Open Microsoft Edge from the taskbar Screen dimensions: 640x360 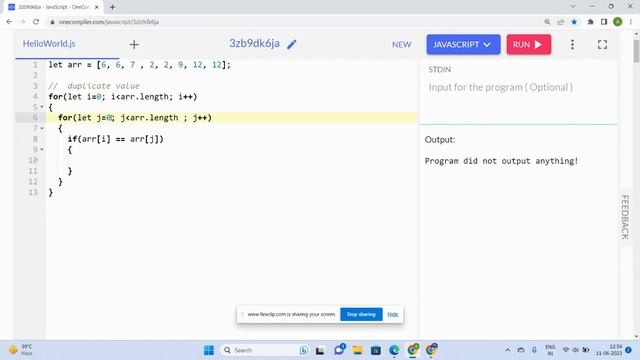click(394, 350)
